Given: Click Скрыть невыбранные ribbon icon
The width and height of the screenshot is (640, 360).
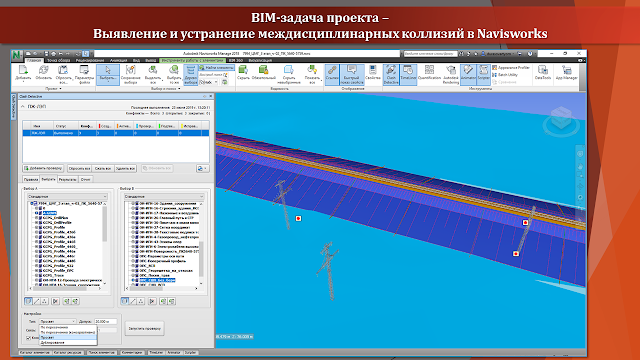Looking at the screenshot, I should click(289, 74).
